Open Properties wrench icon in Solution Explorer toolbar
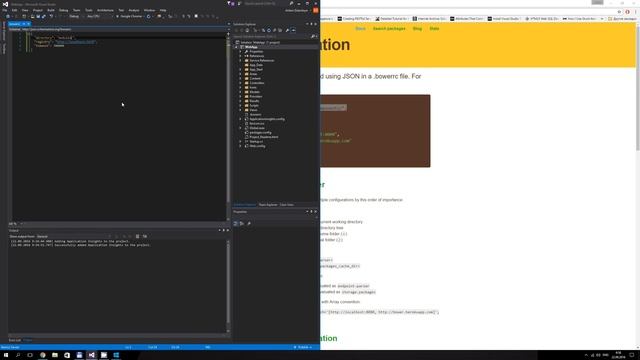This screenshot has height=360, width=640. (x=287, y=30)
